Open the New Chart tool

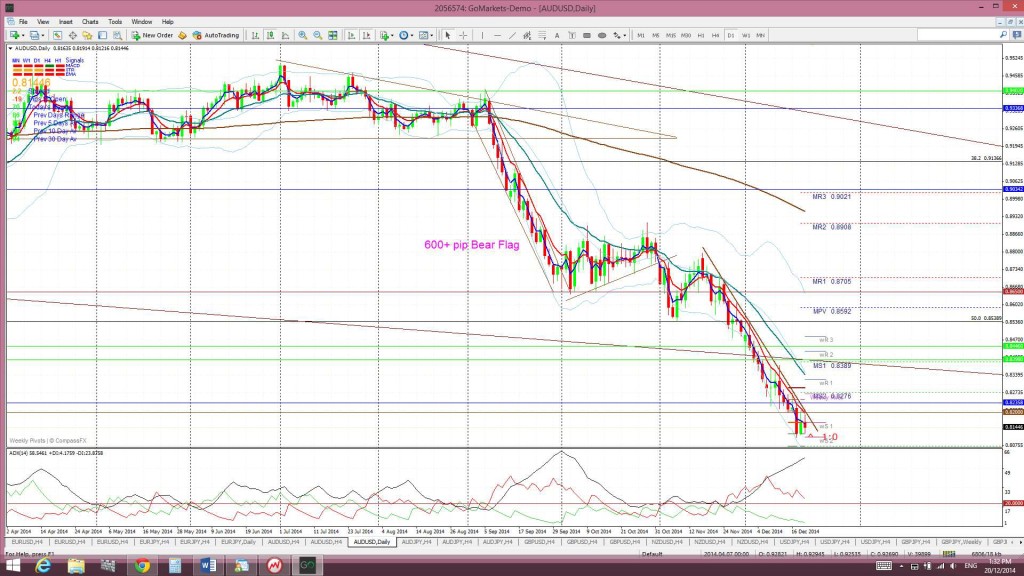14,35
